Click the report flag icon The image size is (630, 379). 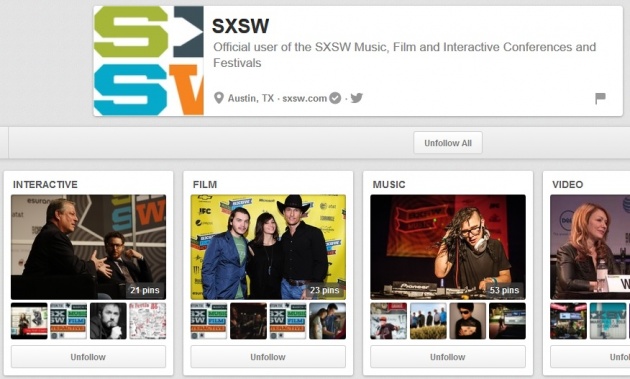600,98
